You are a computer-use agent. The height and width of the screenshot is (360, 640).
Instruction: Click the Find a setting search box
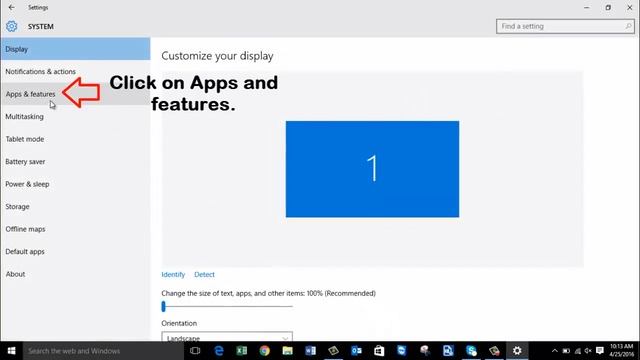coord(565,26)
